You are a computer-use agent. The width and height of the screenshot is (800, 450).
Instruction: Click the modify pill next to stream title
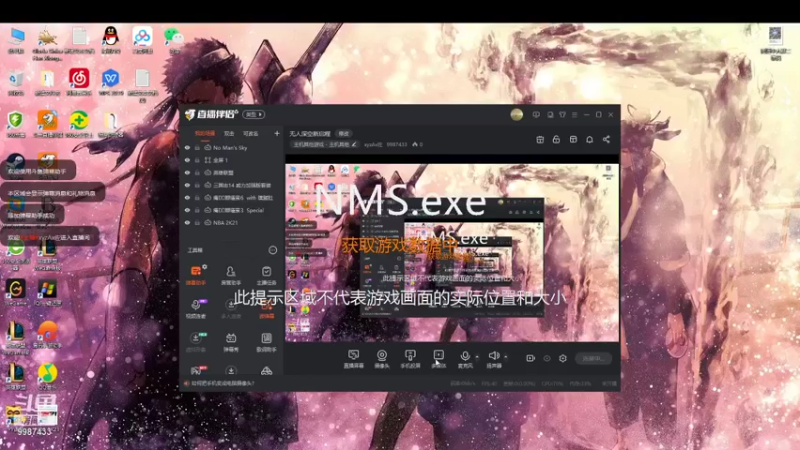344,134
